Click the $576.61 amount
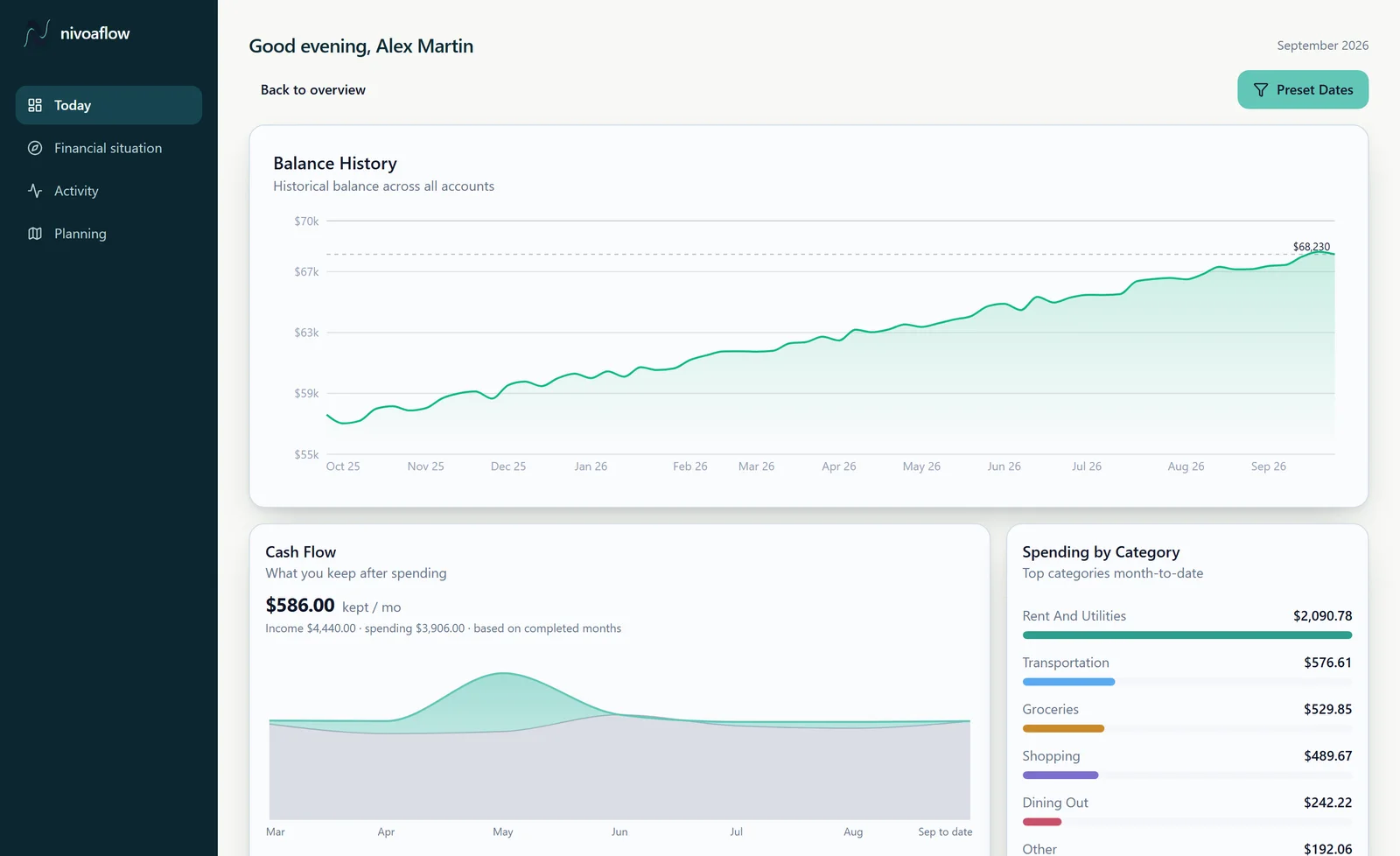The width and height of the screenshot is (1400, 856). 1327,663
